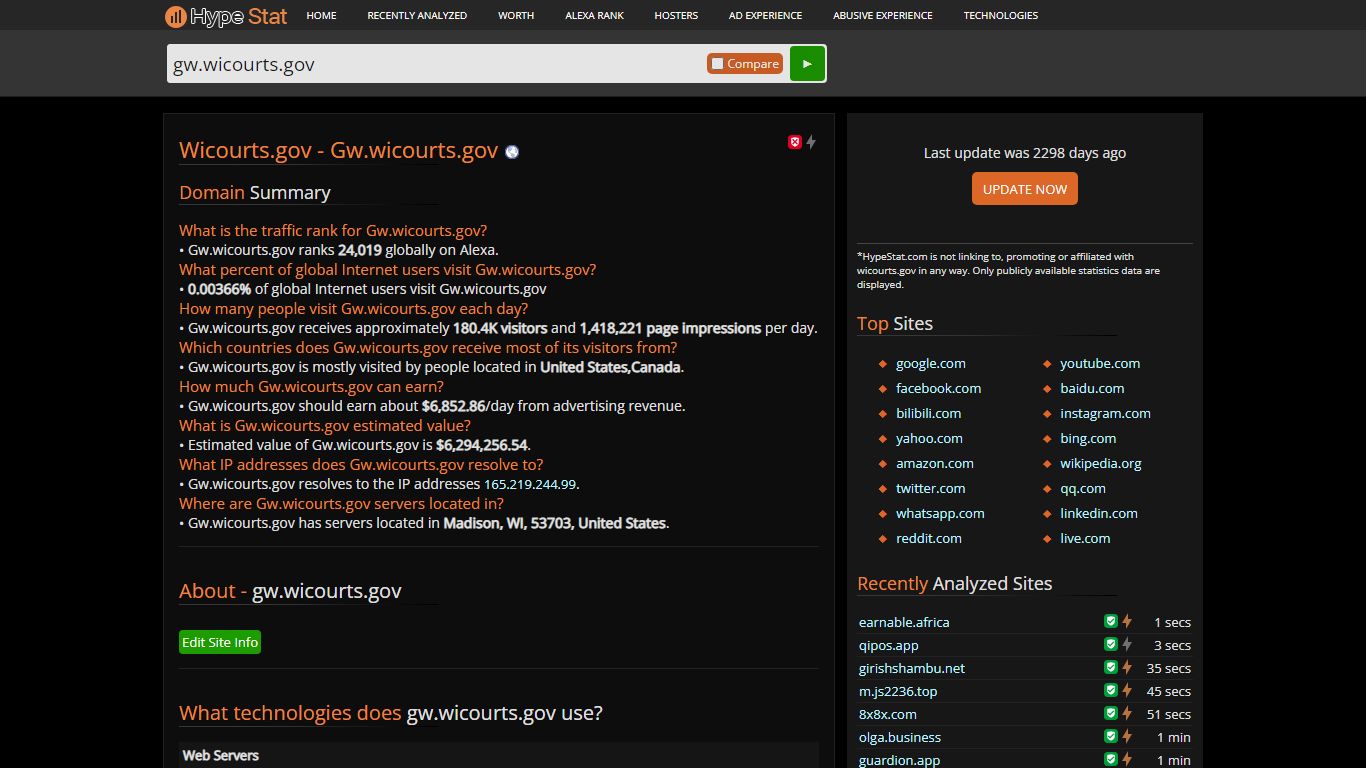Click the Edit Site Info button
This screenshot has width=1366, height=768.
tap(220, 642)
